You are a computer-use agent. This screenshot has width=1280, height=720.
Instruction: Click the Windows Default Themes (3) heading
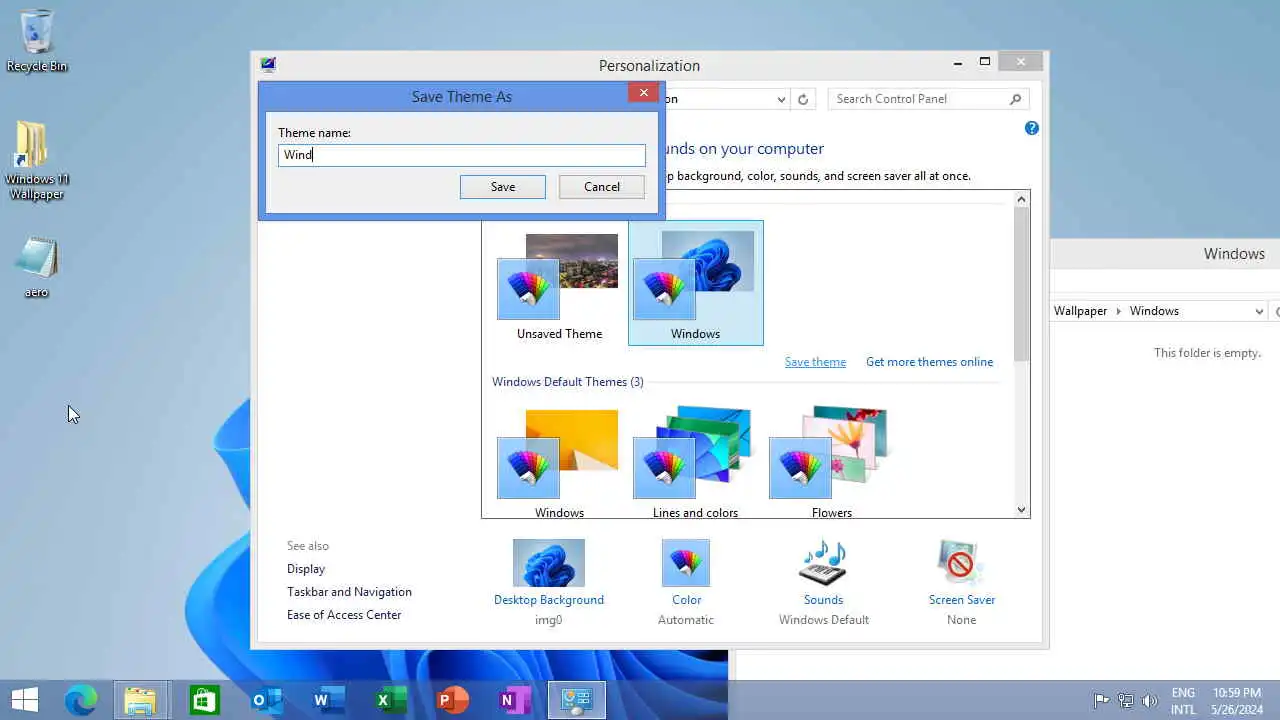(567, 382)
